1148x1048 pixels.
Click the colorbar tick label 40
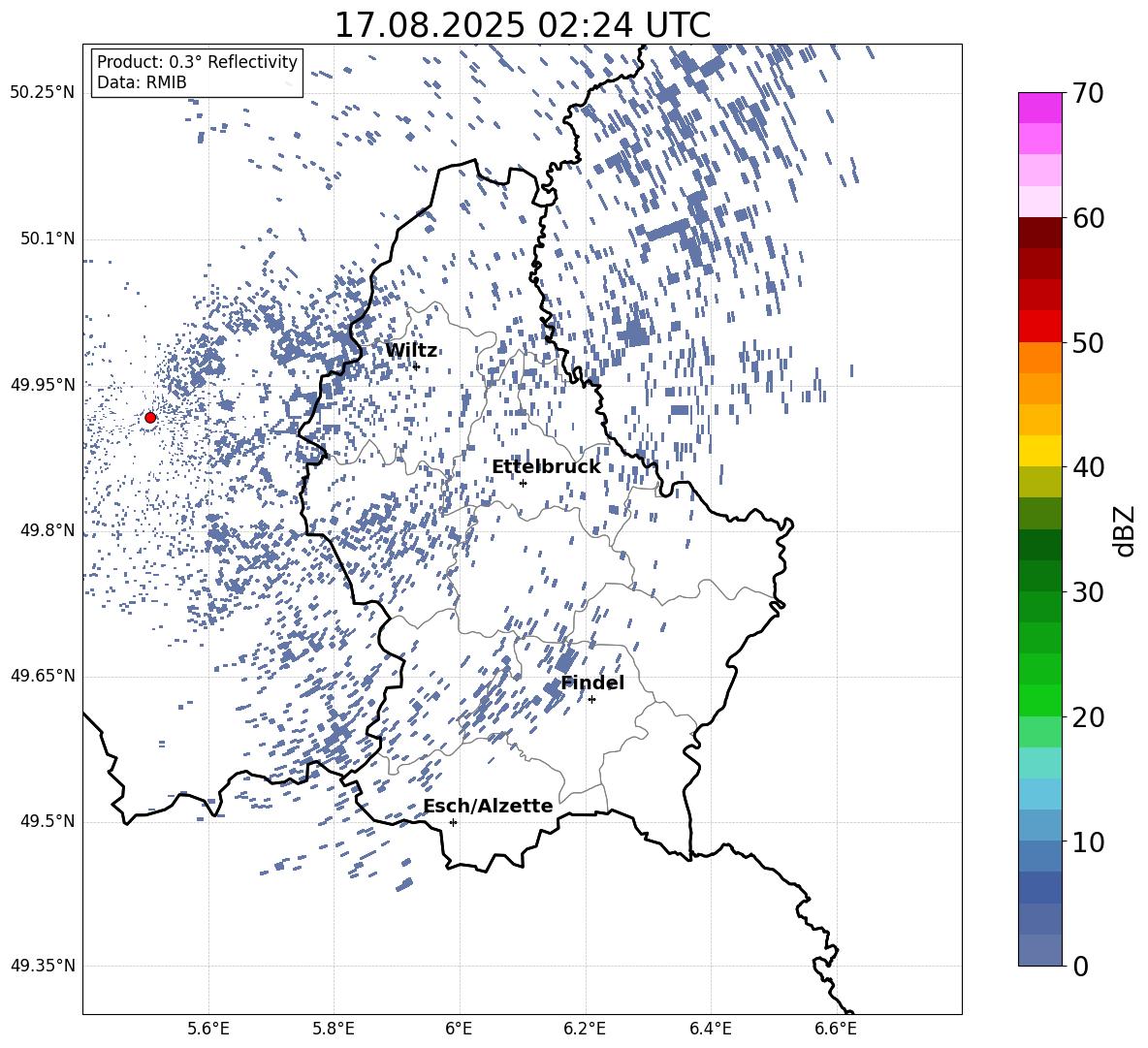tap(1088, 467)
